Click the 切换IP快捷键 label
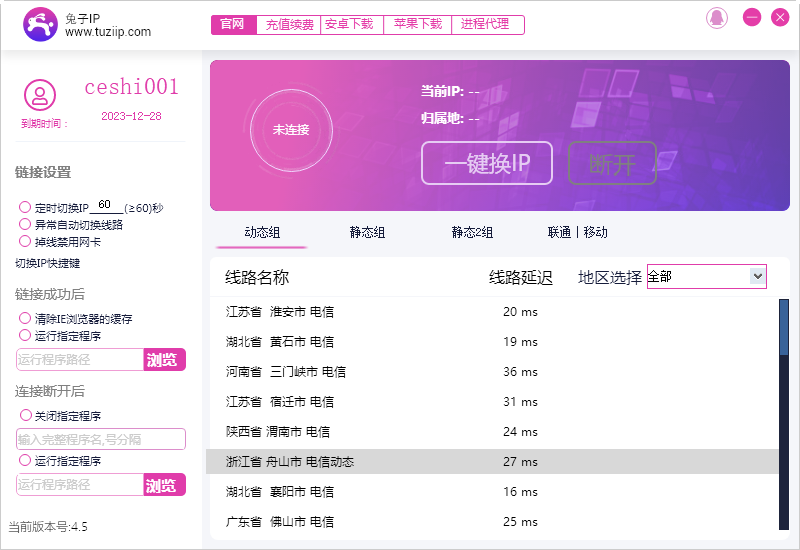This screenshot has width=800, height=550. pyautogui.click(x=47, y=263)
